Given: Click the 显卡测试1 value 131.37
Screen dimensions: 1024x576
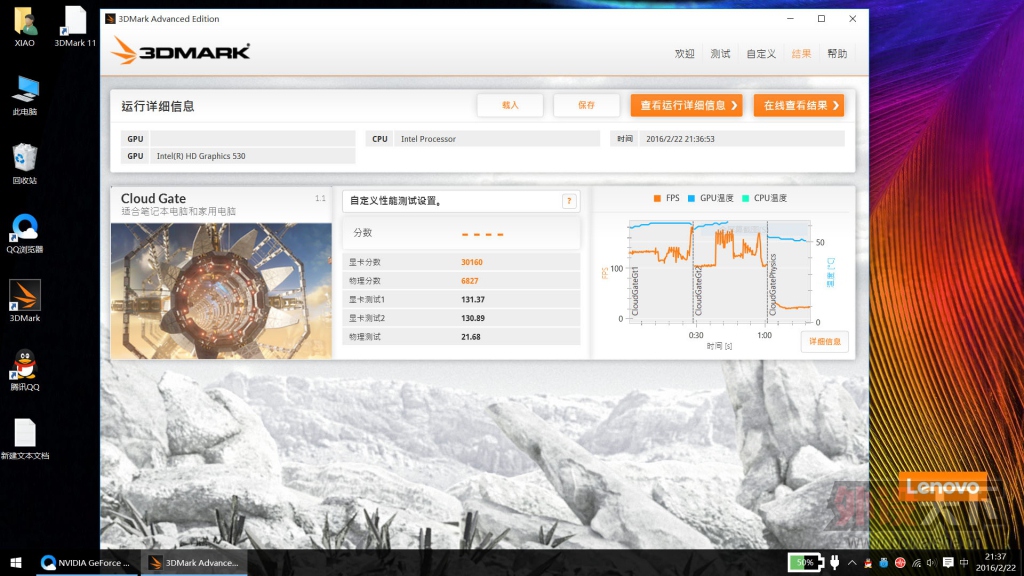Looking at the screenshot, I should [x=473, y=300].
